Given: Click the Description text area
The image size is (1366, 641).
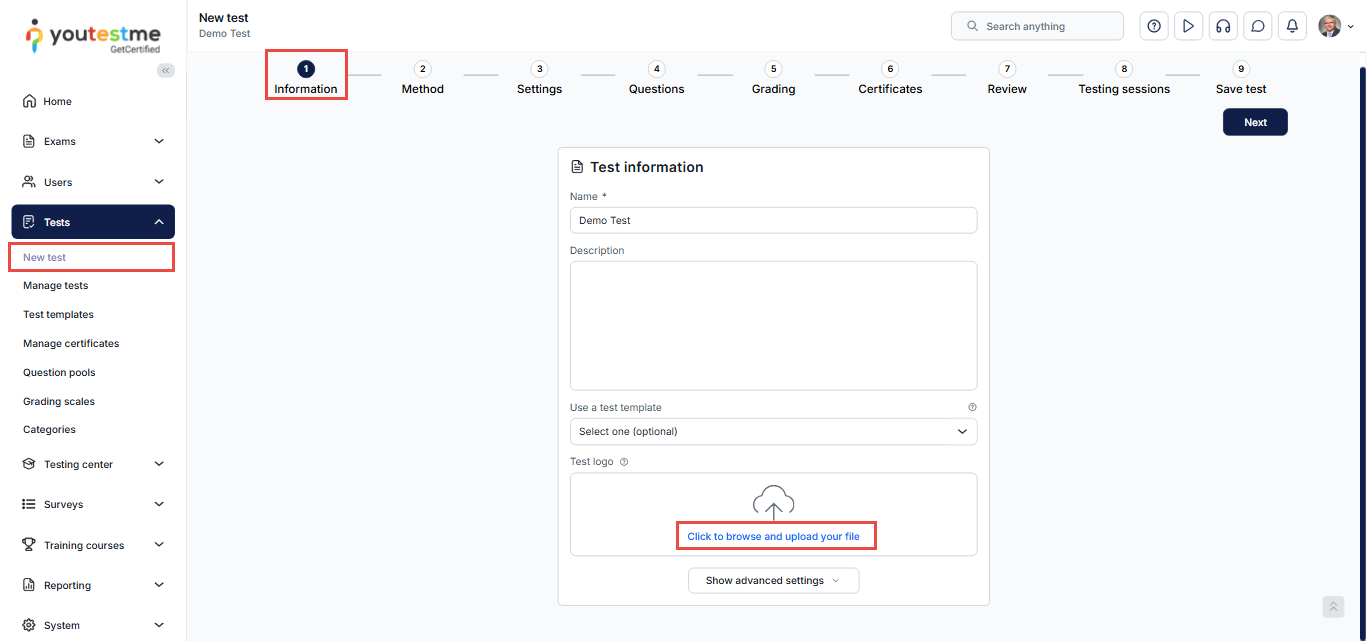Looking at the screenshot, I should 773,325.
